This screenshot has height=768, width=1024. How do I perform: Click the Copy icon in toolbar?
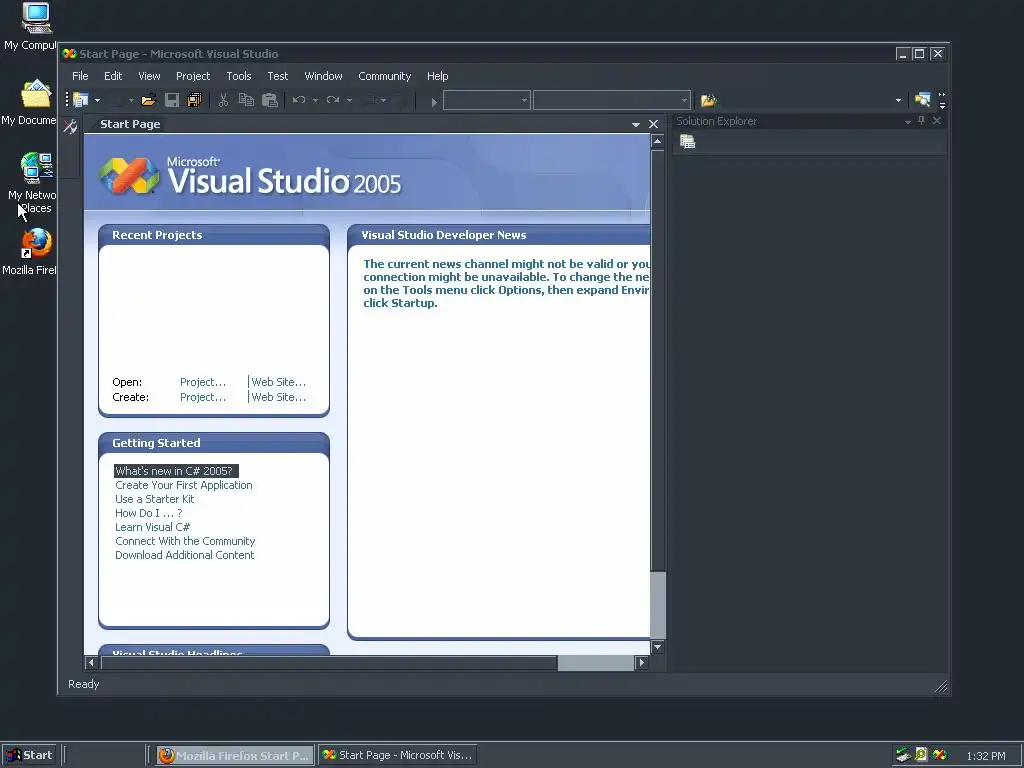tap(246, 100)
